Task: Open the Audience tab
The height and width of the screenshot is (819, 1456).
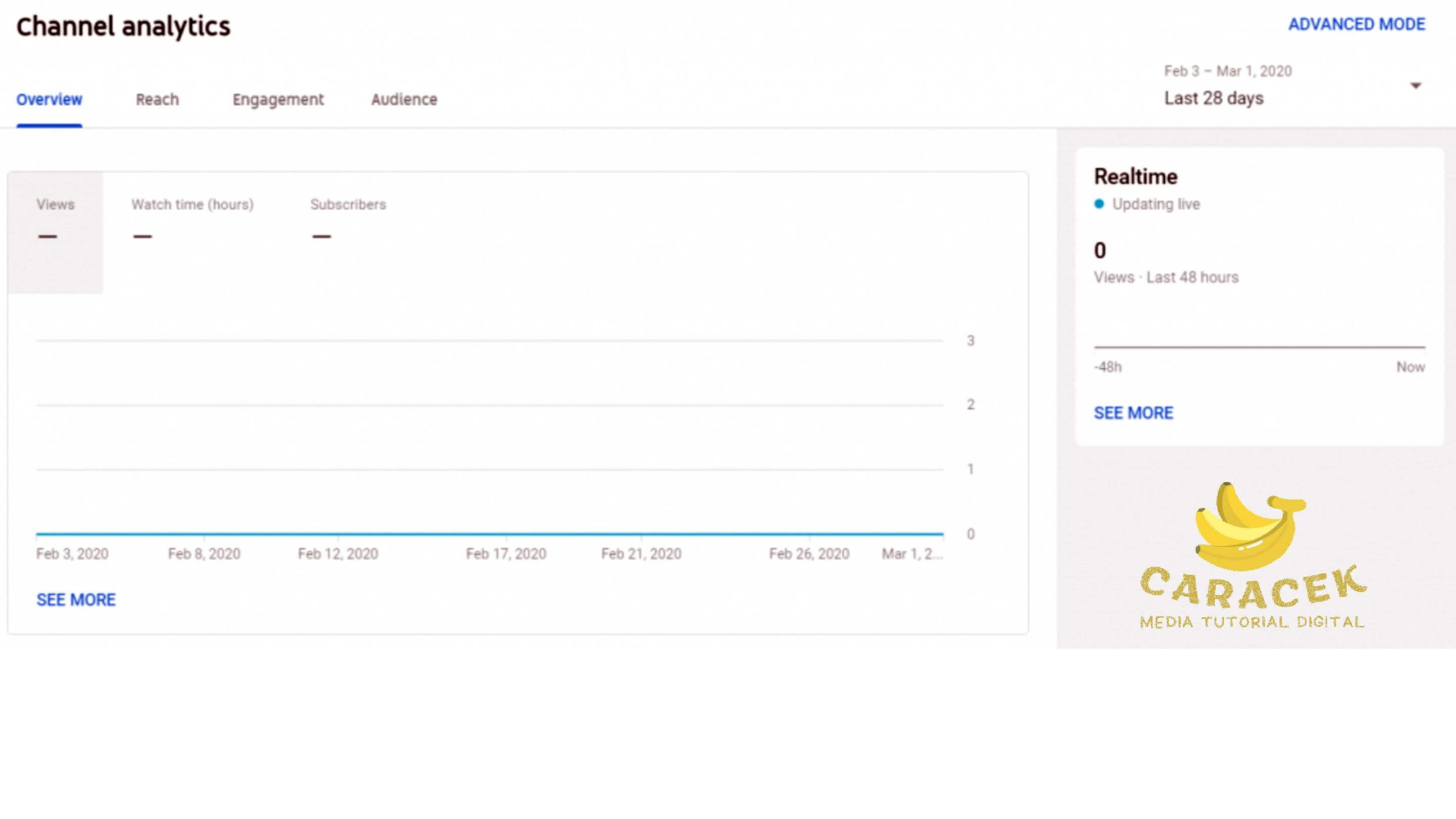Action: (x=404, y=100)
